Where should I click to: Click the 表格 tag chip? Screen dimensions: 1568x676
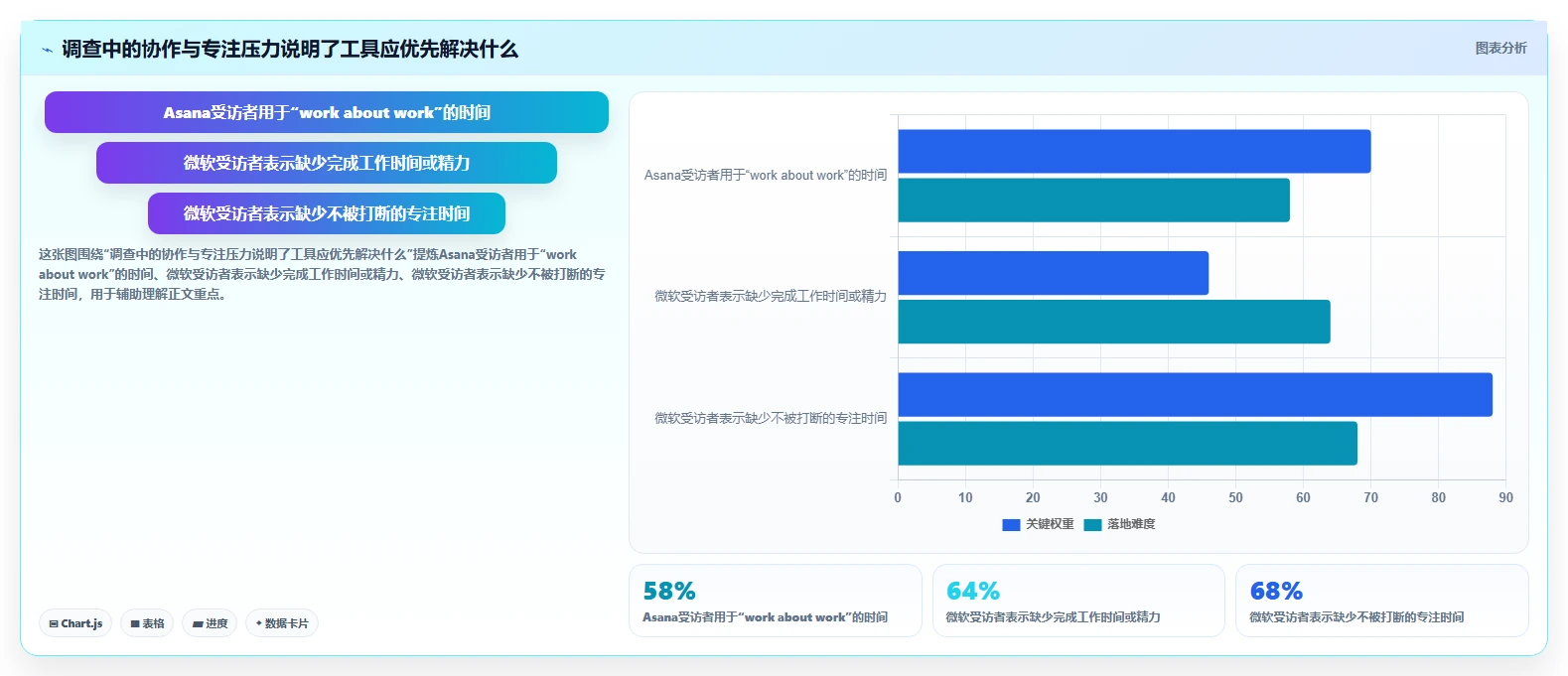[x=147, y=623]
